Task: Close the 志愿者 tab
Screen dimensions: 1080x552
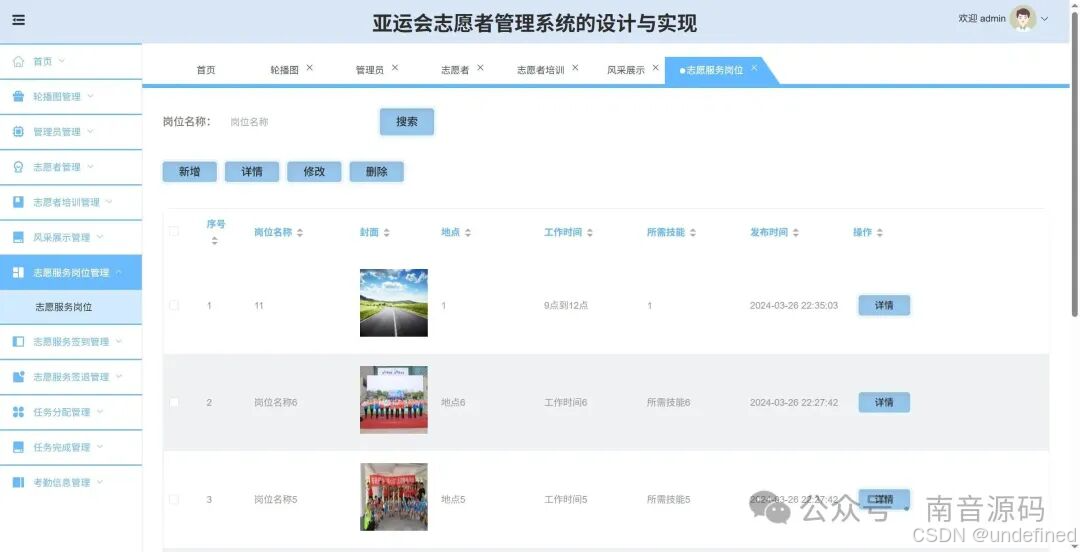Action: (x=480, y=68)
